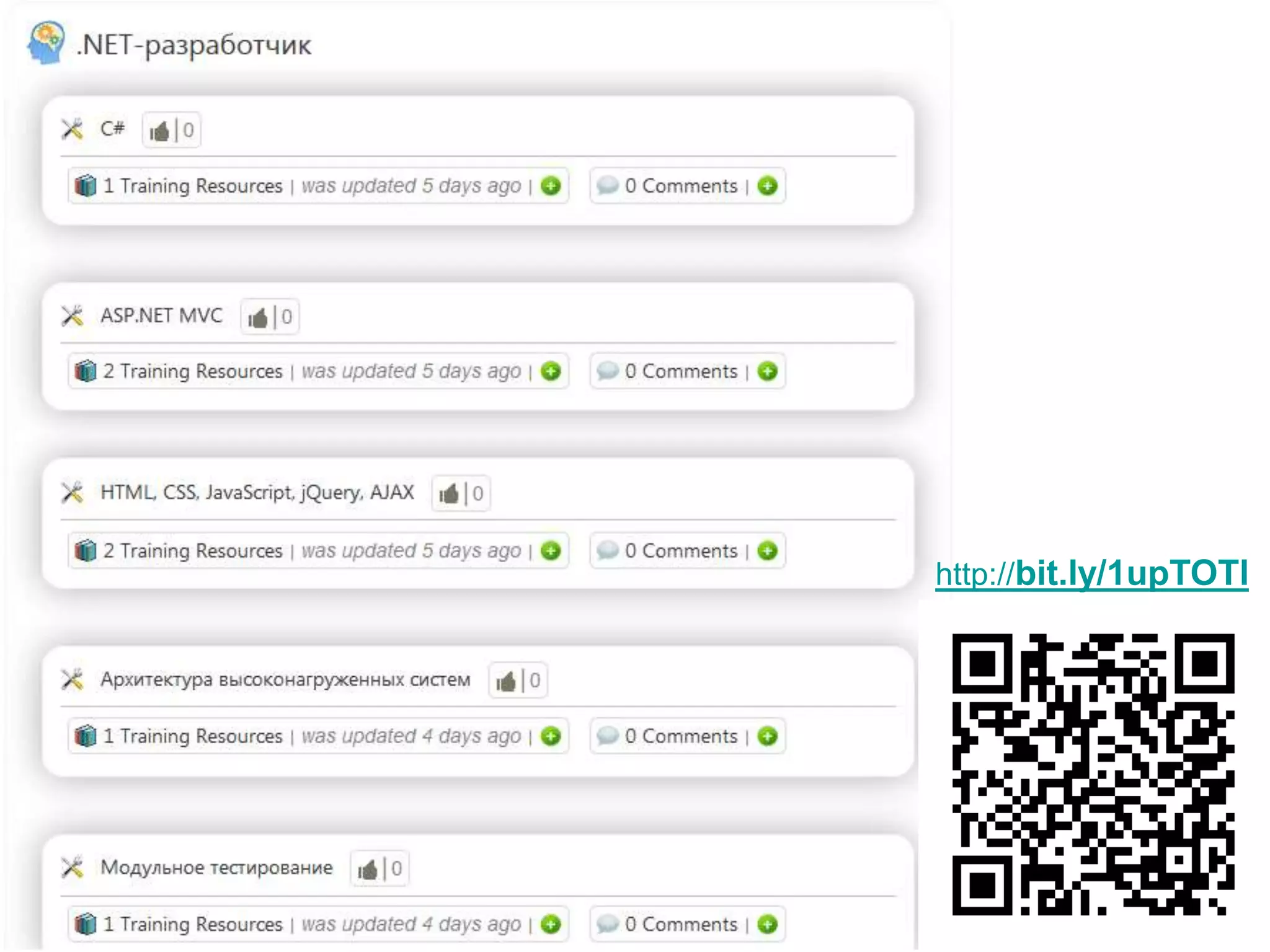The width and height of the screenshot is (1270, 952).
Task: Add a training resource to HTML, CSS skill
Action: (551, 551)
